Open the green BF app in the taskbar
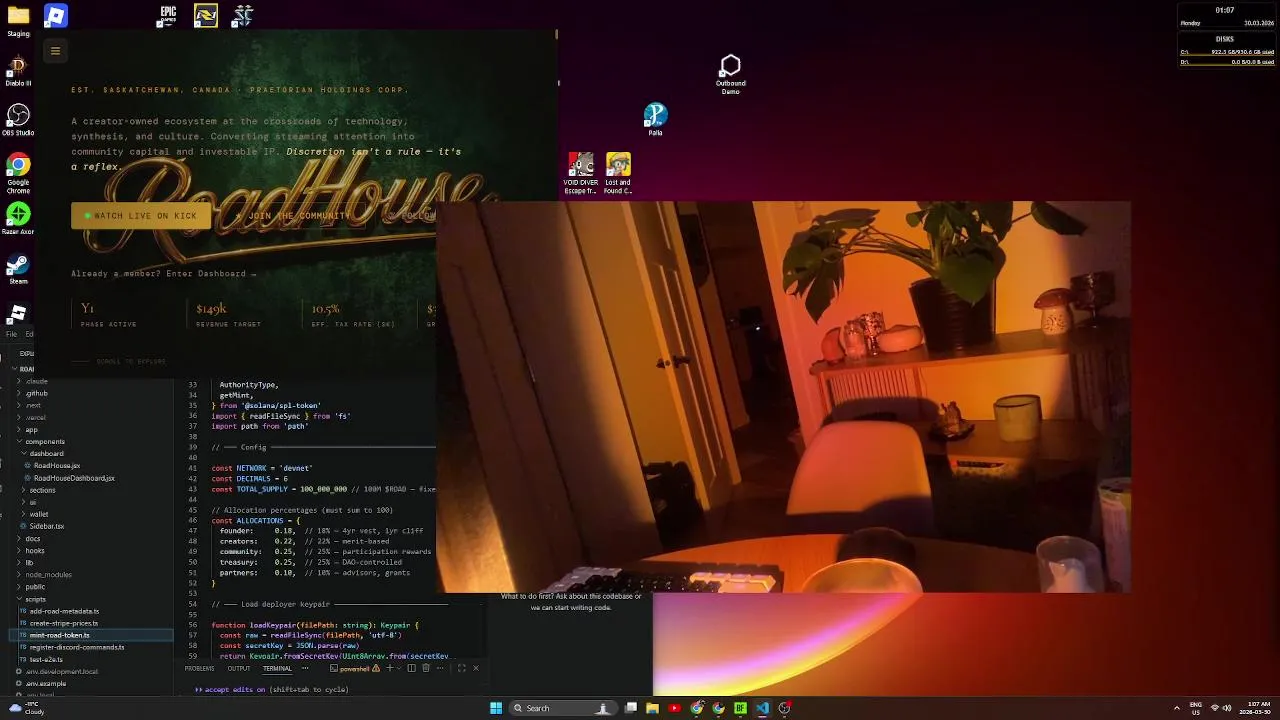 (740, 708)
